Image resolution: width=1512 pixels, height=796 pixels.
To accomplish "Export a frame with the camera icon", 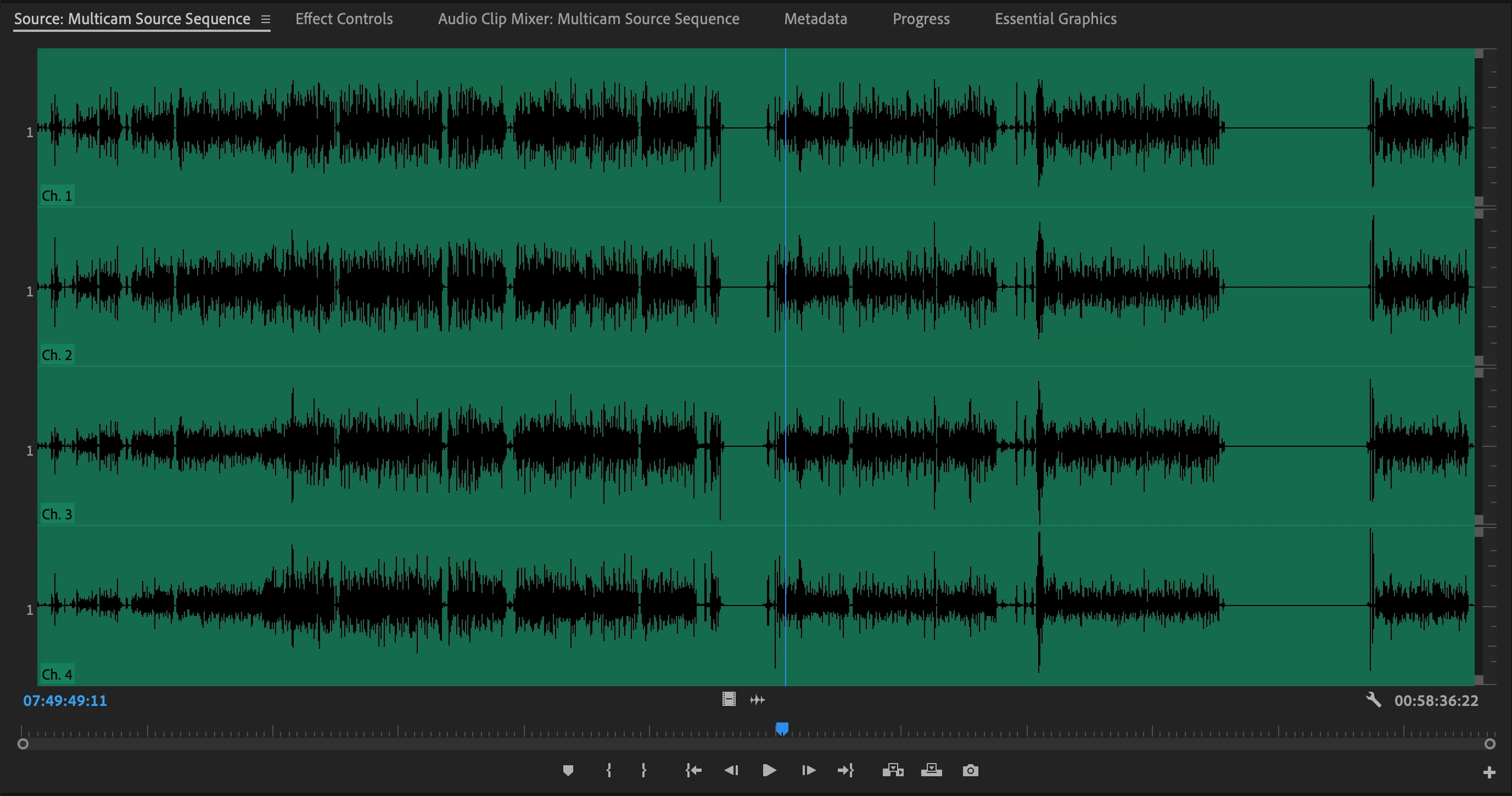I will (970, 770).
